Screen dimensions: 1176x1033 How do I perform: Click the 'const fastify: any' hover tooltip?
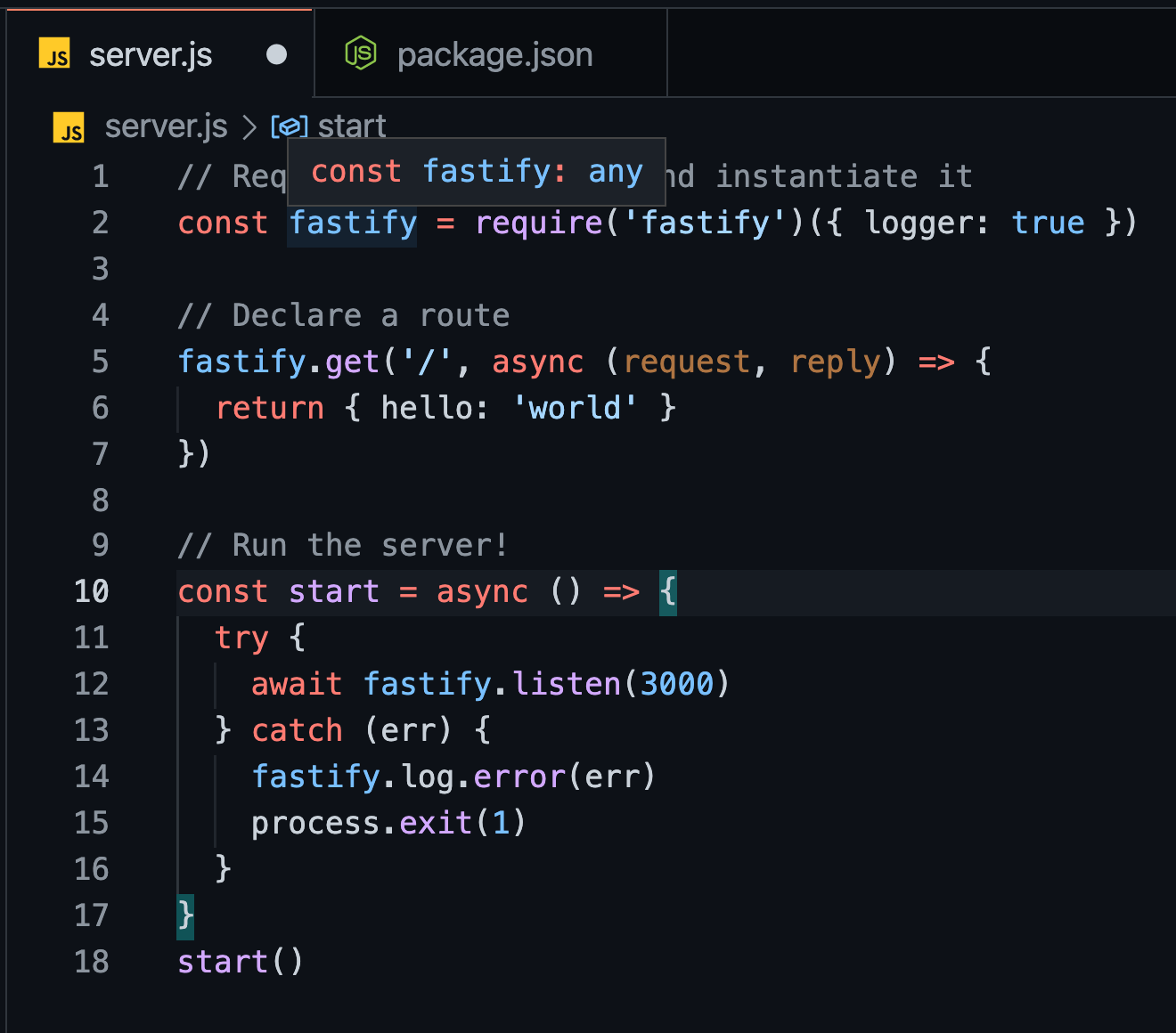(477, 171)
